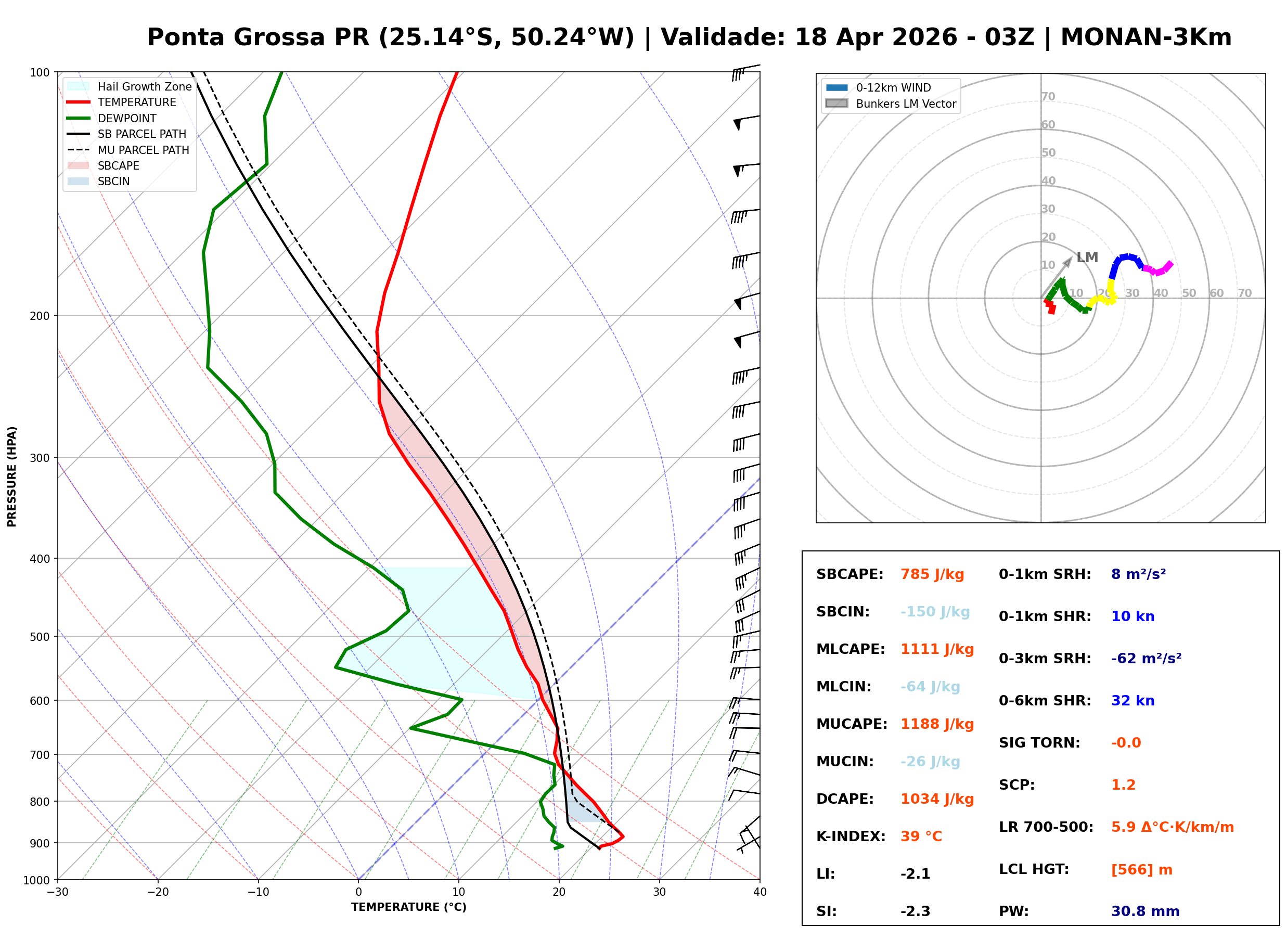Screen dimensions: 1287x952
Task: Click the pink SBCAPE legend swatch
Action: (79, 165)
